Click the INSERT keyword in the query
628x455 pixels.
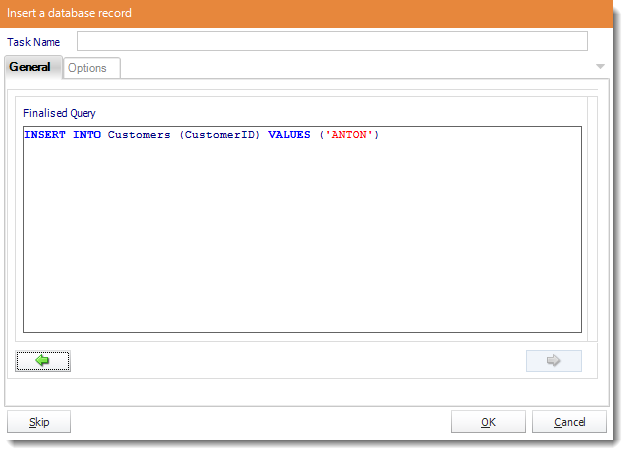tap(45, 135)
